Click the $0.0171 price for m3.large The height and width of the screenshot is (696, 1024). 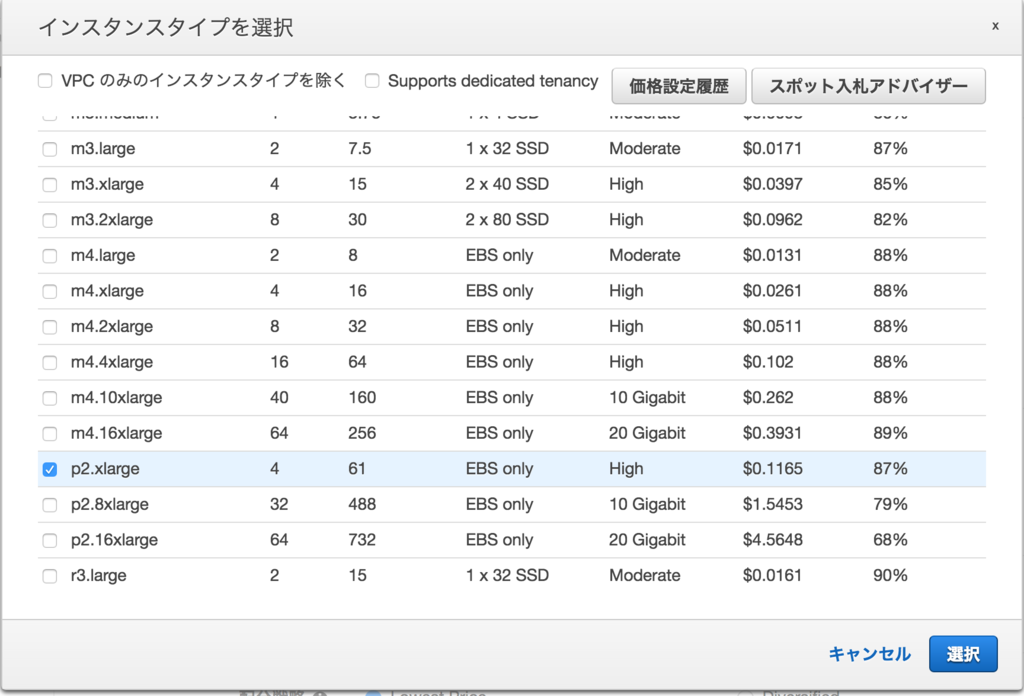click(x=772, y=148)
